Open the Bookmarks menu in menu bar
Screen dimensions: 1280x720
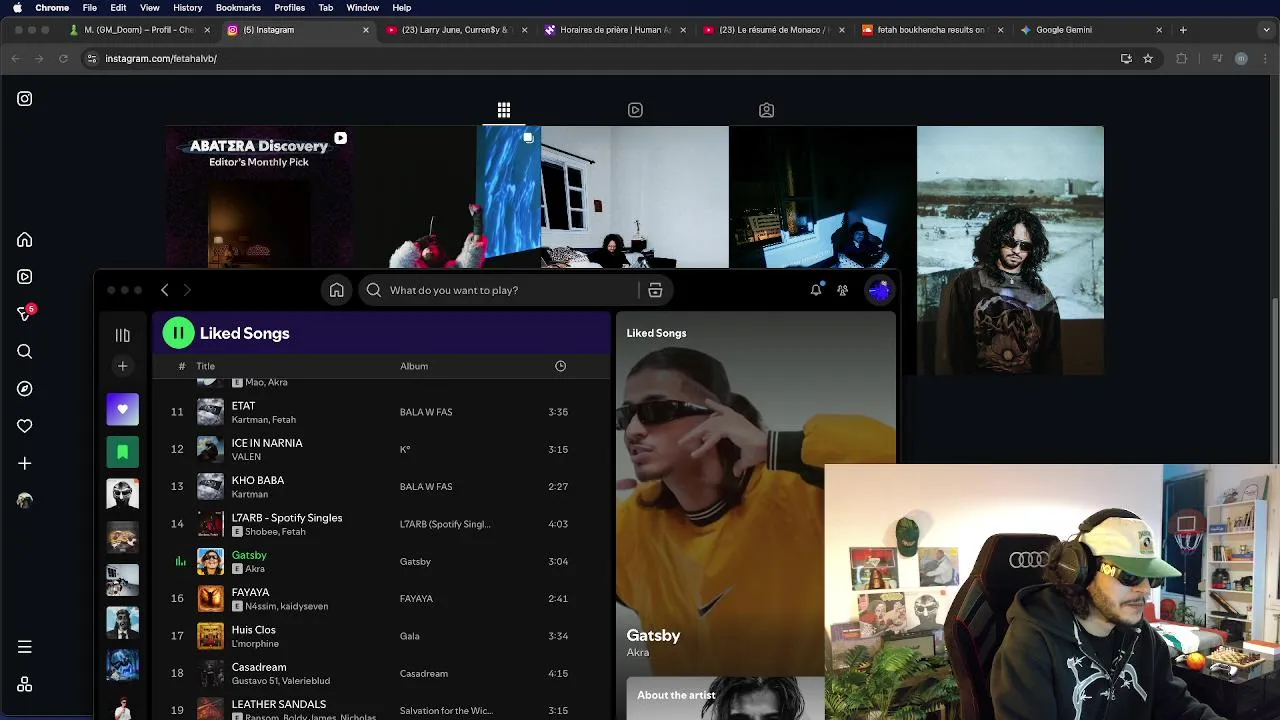click(x=238, y=8)
